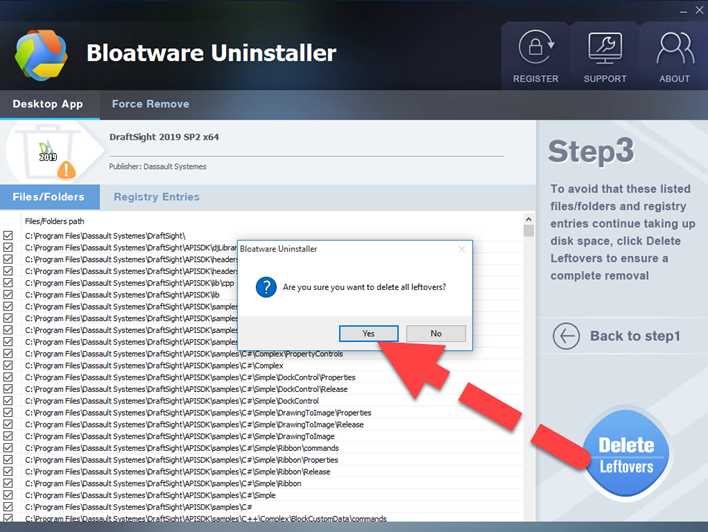
Task: Uncheck the samples\C#\Complex row checkbox
Action: 8,365
